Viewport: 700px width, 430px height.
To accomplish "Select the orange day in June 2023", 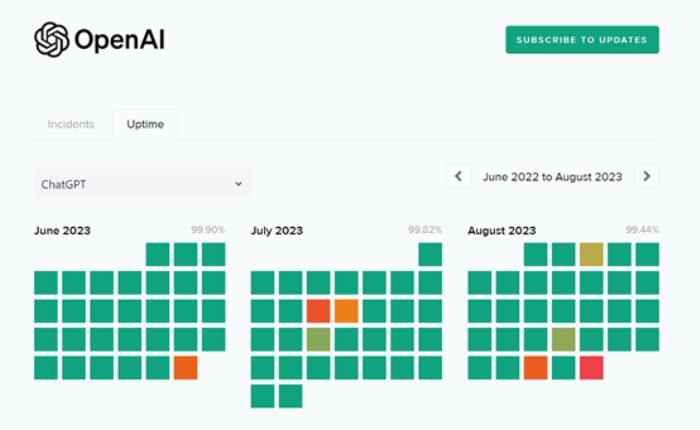I will (185, 368).
